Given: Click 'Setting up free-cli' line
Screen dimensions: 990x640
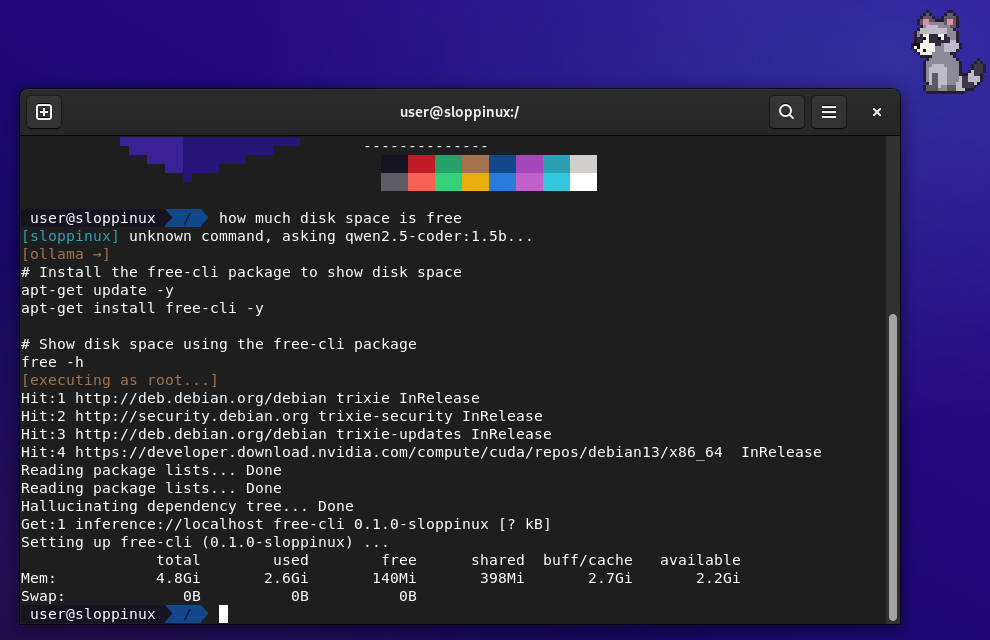Looking at the screenshot, I should 205,542.
